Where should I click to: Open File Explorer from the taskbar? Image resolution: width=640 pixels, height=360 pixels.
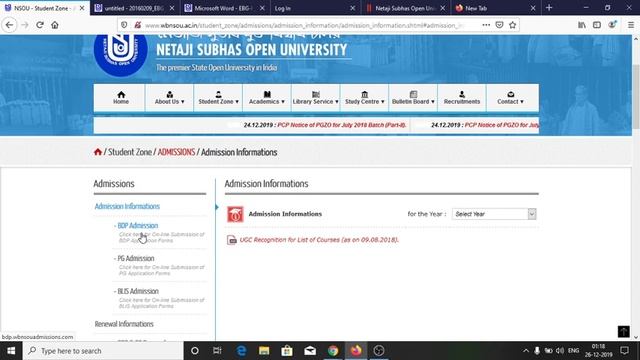click(264, 351)
